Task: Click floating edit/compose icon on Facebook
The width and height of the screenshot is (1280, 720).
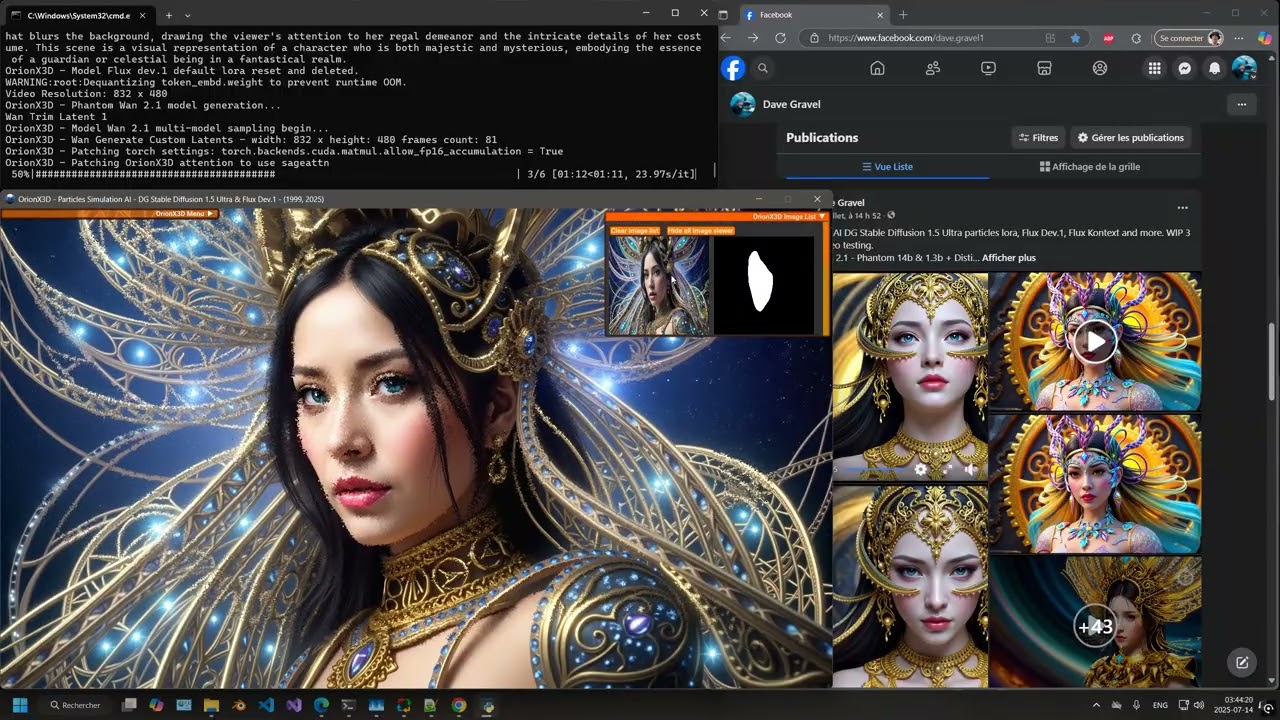Action: (x=1242, y=662)
